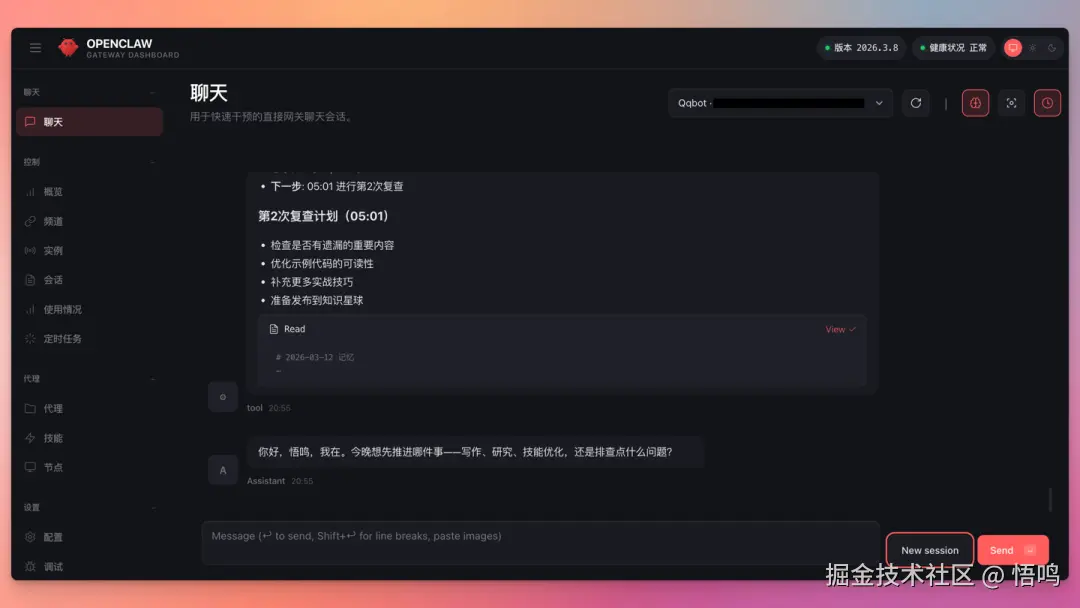Open the history clock icon near Send area
This screenshot has width=1080, height=608.
[1047, 103]
